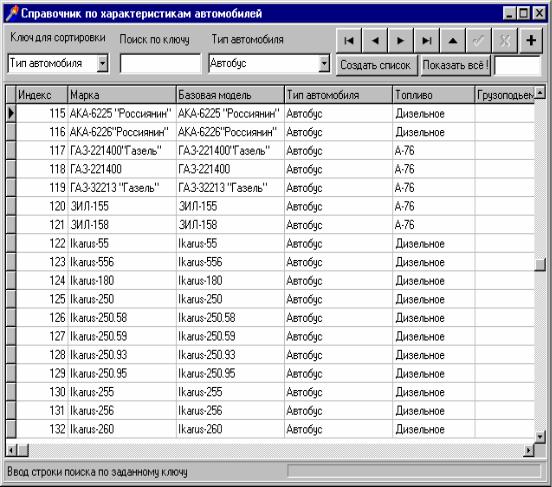This screenshot has height=487, width=552.
Task: Click the post edit checkmark button
Action: pos(479,40)
